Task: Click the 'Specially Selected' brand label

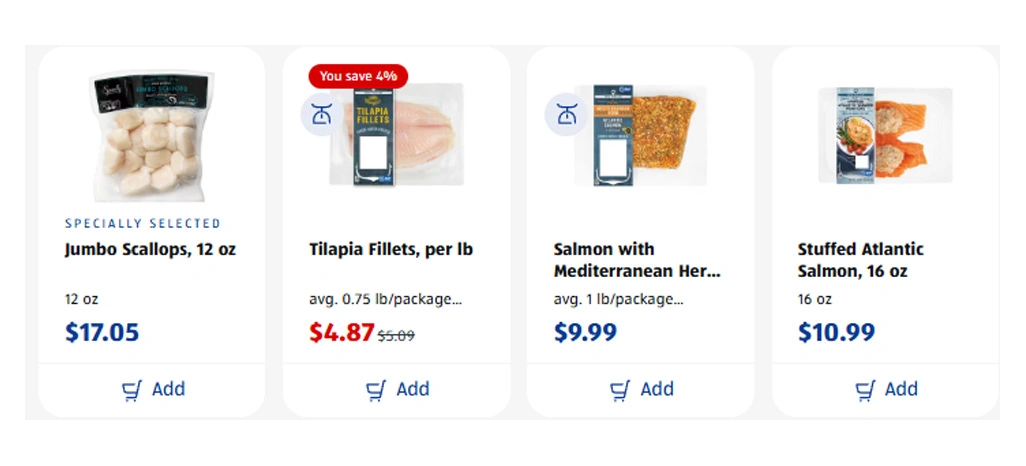Action: pyautogui.click(x=143, y=224)
